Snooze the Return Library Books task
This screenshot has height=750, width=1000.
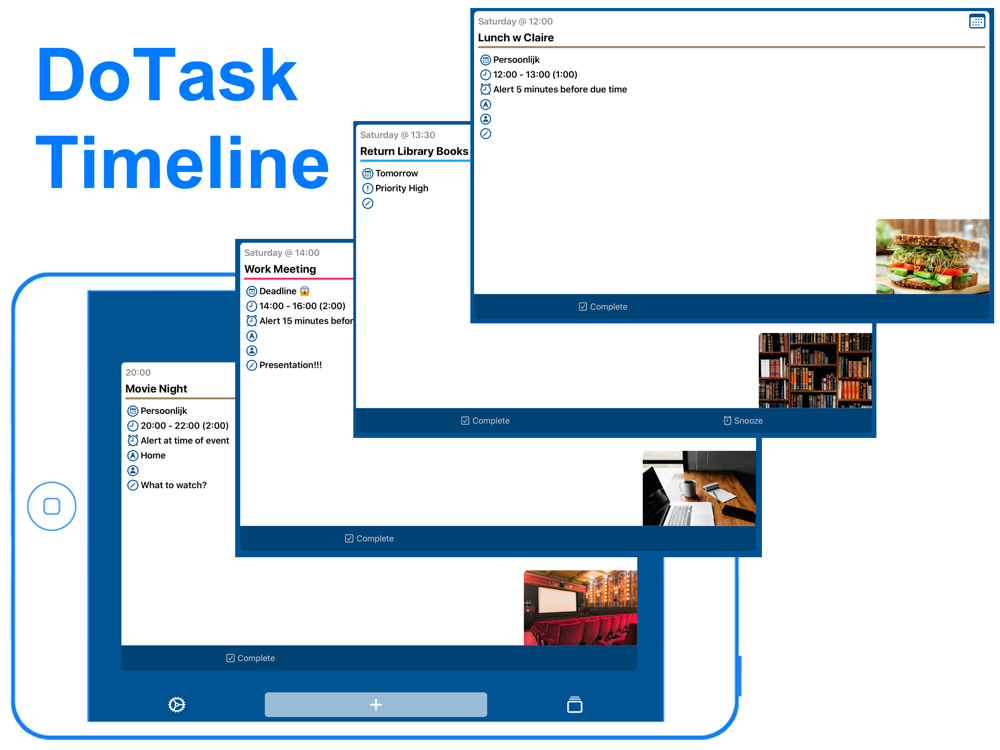[x=742, y=421]
